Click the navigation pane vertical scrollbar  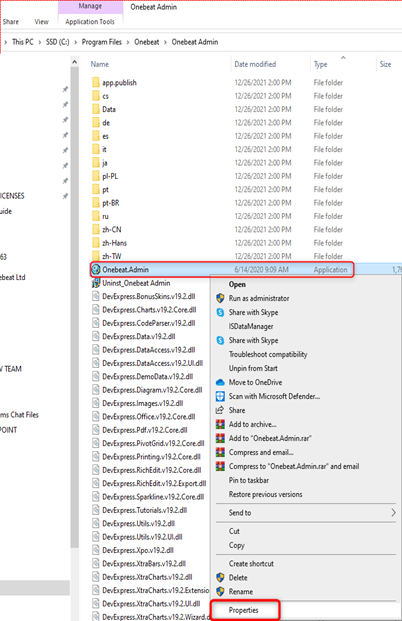point(74,307)
